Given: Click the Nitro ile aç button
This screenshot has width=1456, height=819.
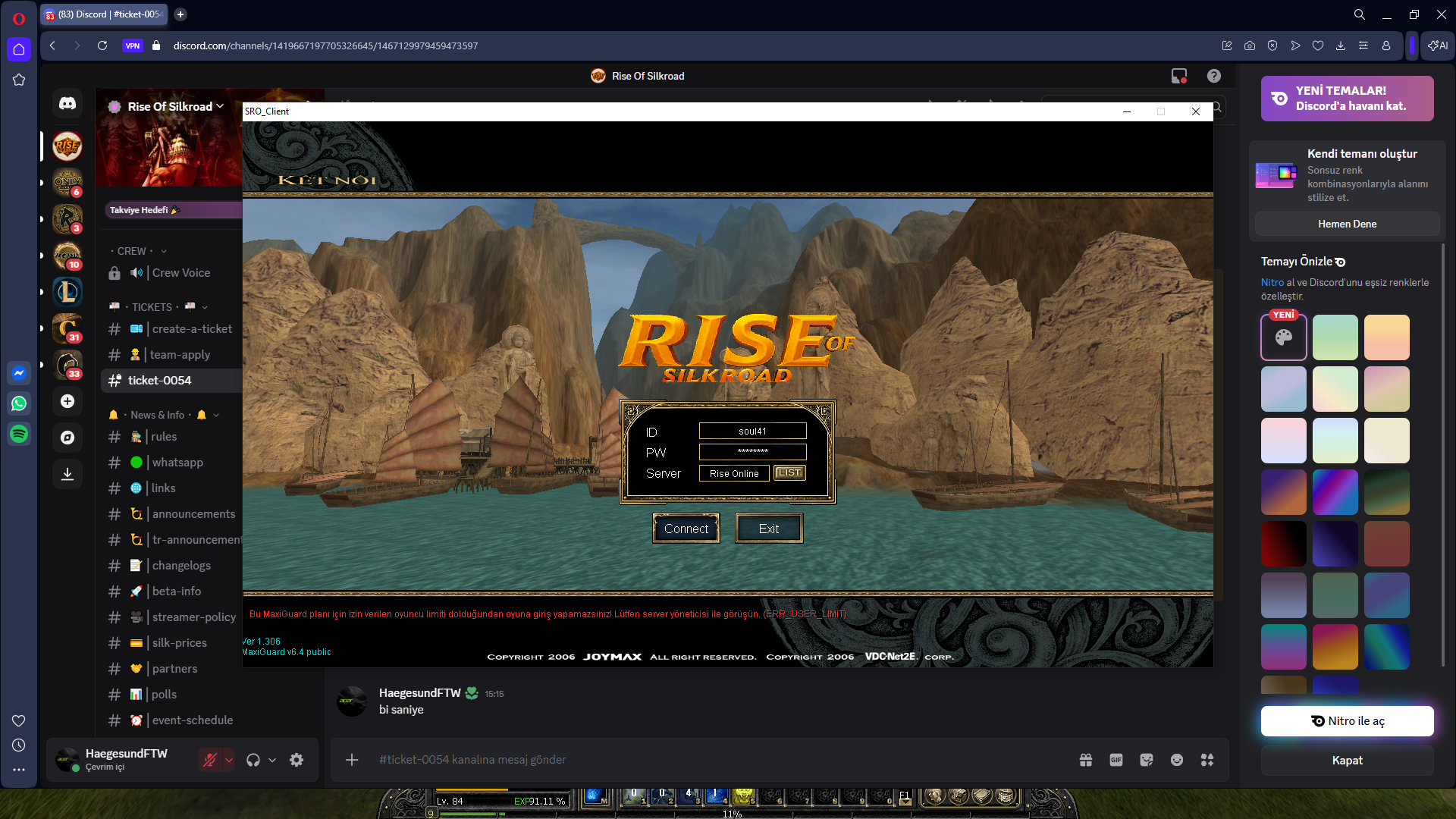Looking at the screenshot, I should 1348,721.
